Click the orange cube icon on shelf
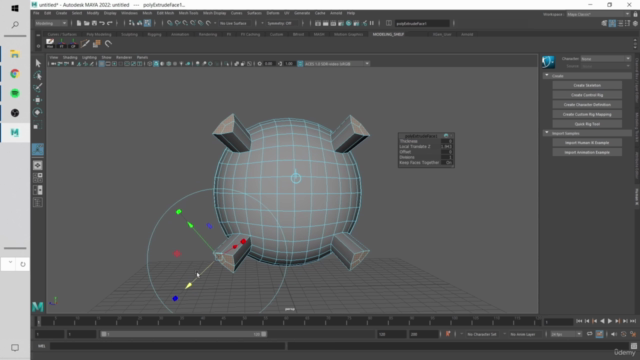This screenshot has height=360, width=640. click(97, 43)
